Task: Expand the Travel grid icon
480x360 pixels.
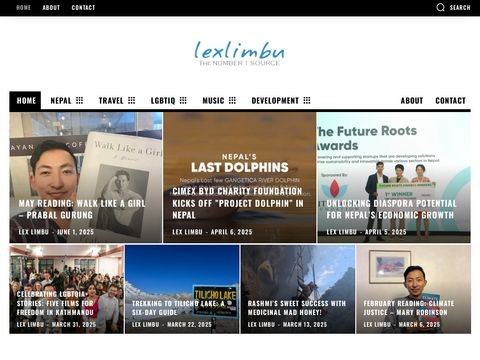Action: [132, 100]
